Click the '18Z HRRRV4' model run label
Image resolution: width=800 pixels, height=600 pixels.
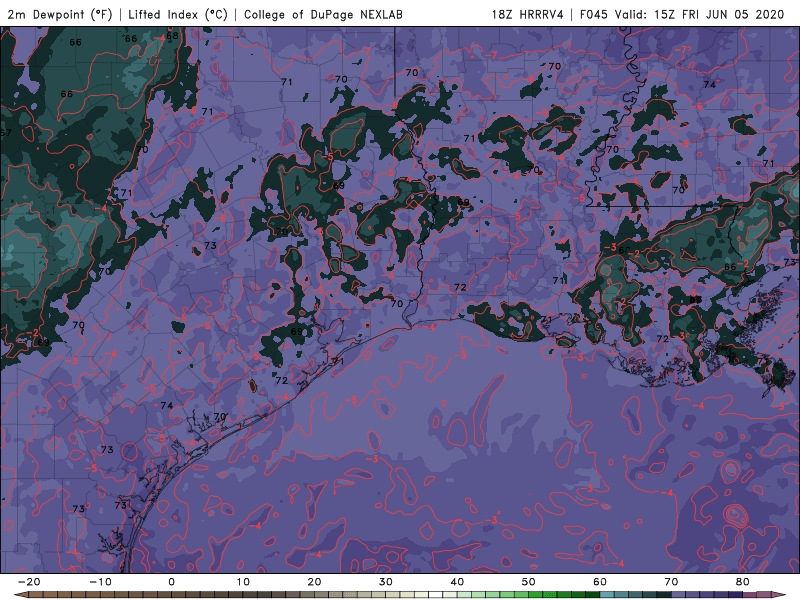[x=528, y=15]
